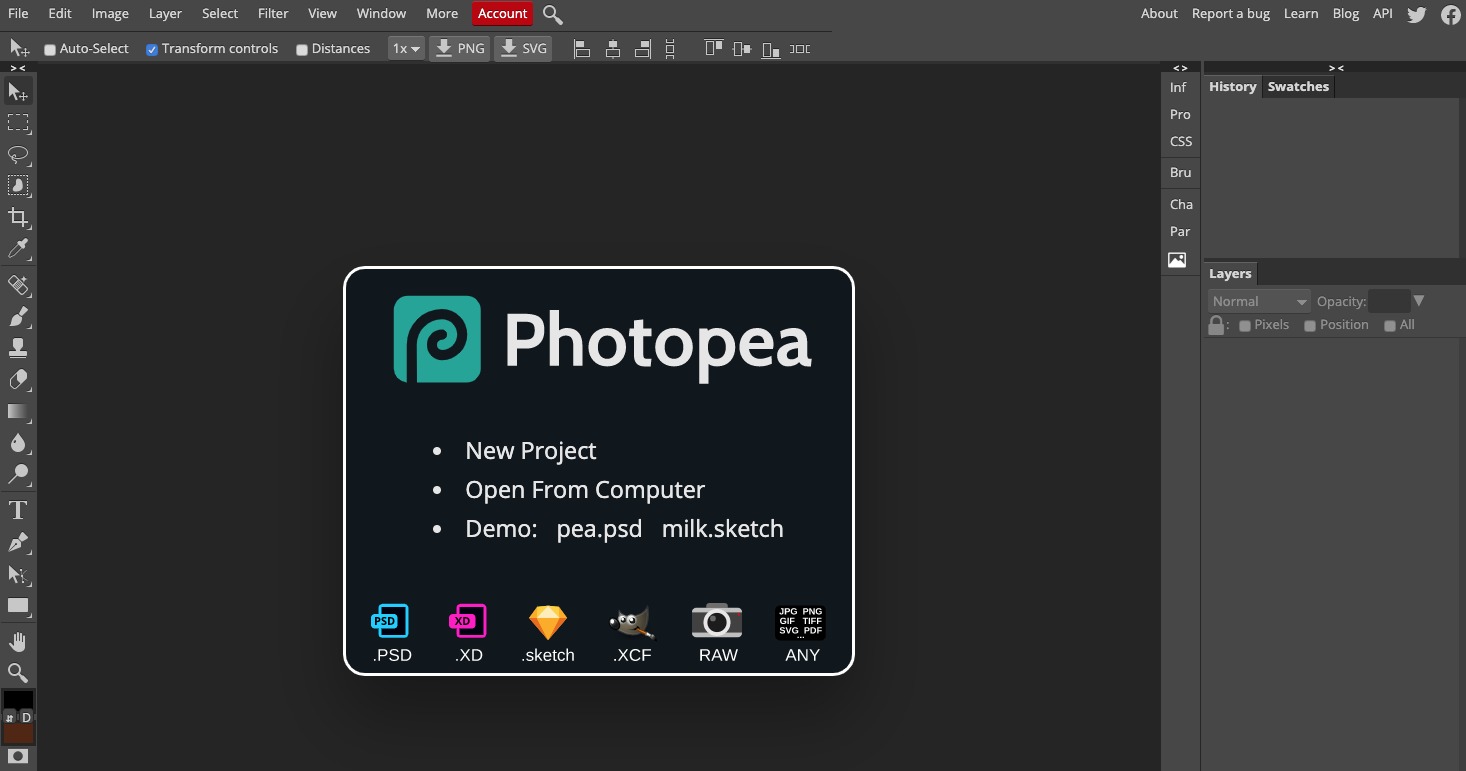Viewport: 1466px width, 771px height.
Task: Open the Image menu
Action: tap(110, 14)
